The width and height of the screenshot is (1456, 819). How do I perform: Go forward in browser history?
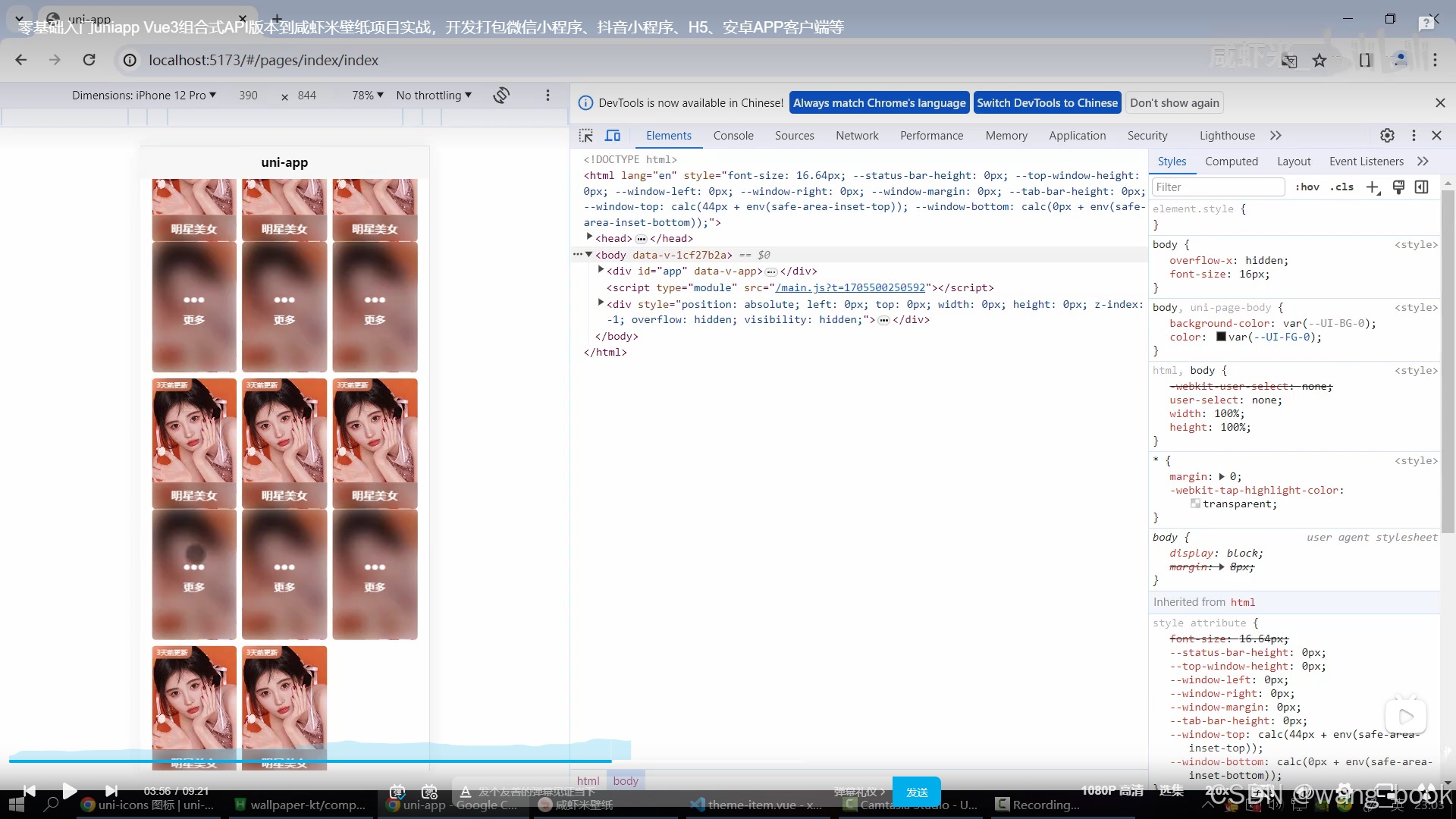point(55,60)
